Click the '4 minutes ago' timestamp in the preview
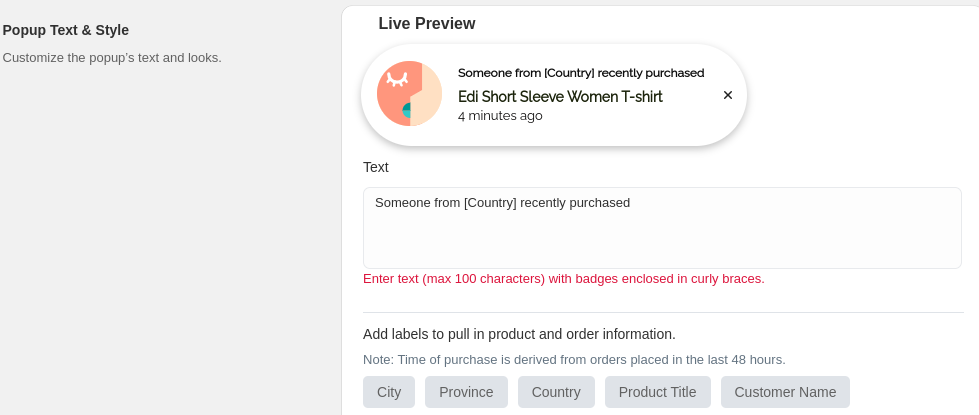 point(500,116)
